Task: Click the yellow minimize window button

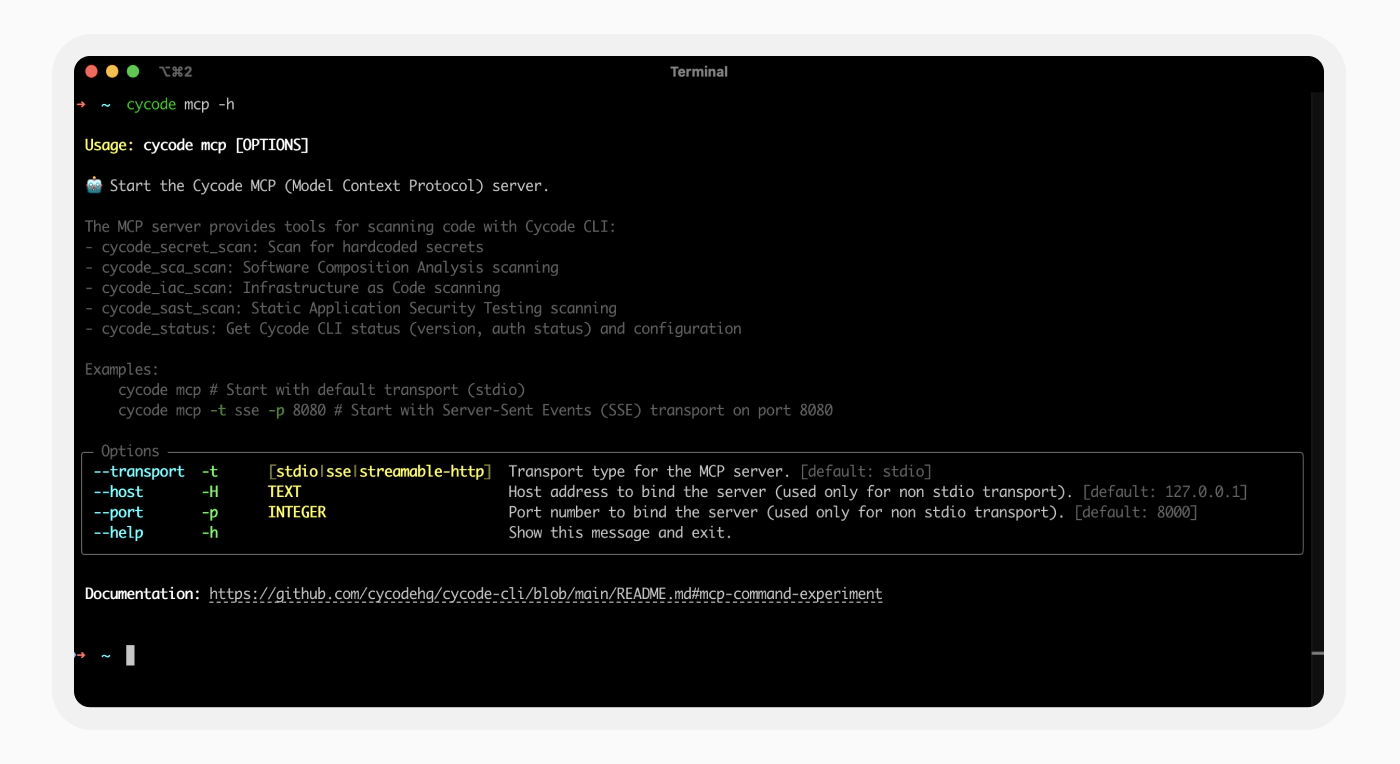Action: pos(112,72)
